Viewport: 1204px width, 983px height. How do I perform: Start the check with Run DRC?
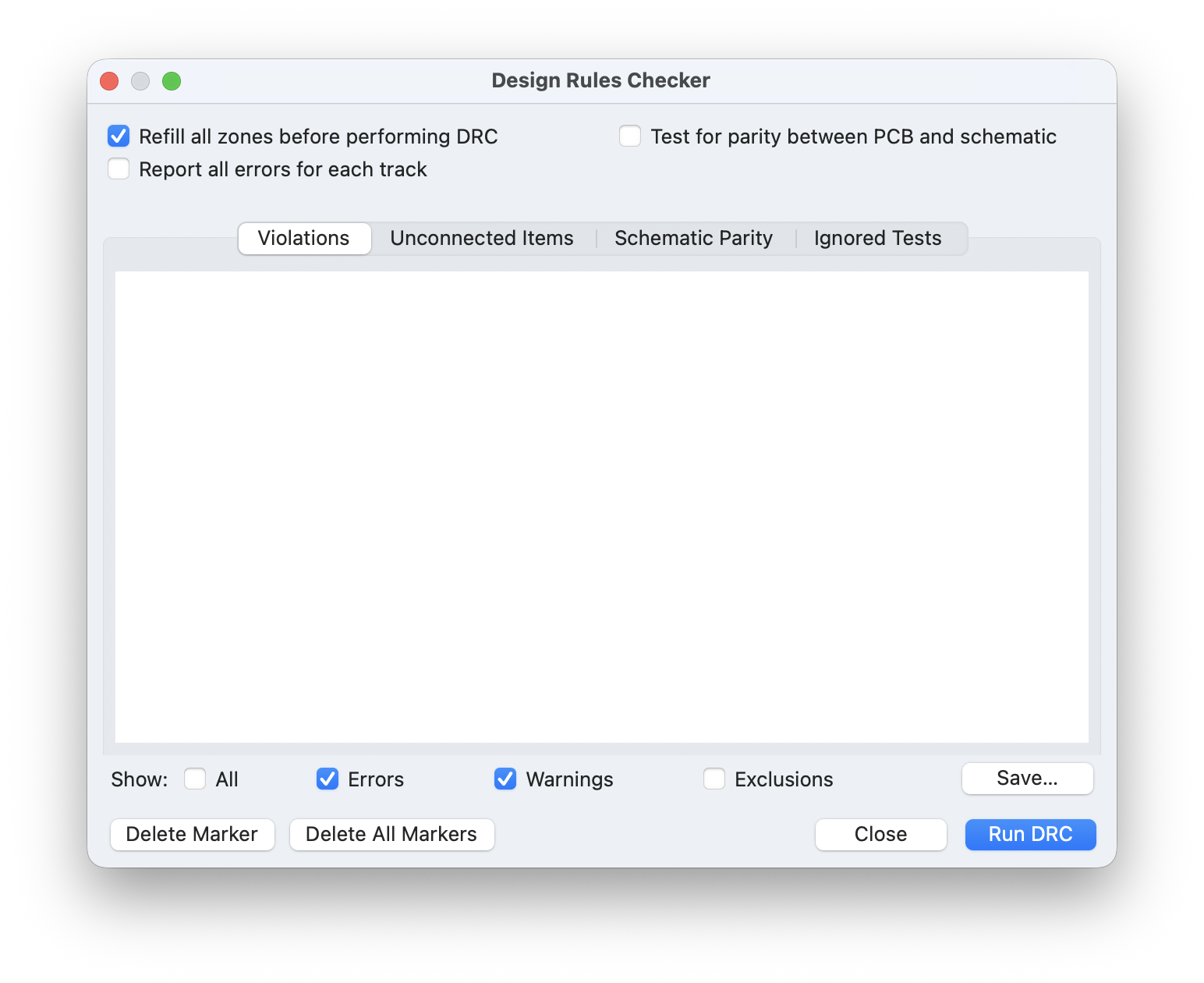pos(1030,835)
